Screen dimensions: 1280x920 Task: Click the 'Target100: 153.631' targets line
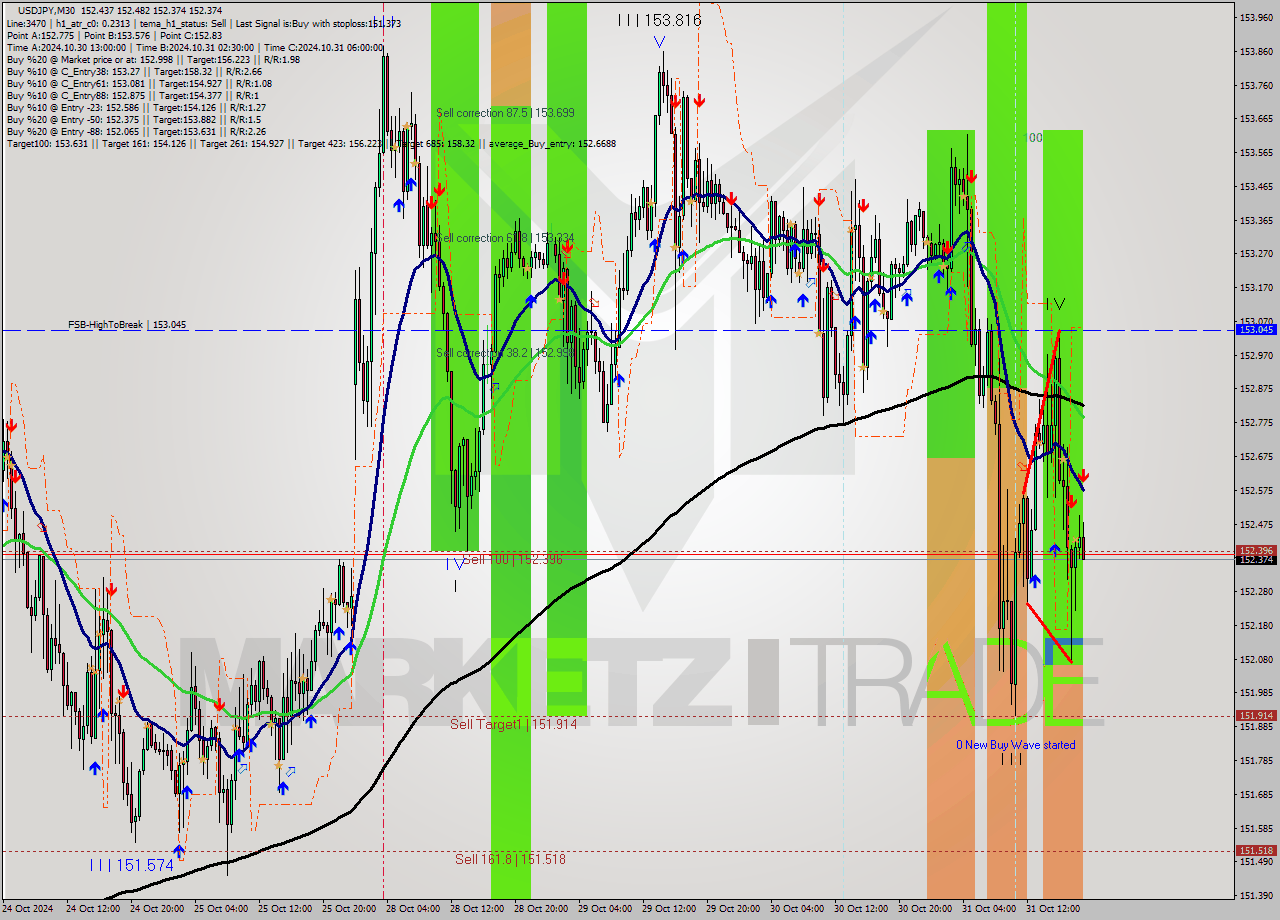[x=311, y=144]
